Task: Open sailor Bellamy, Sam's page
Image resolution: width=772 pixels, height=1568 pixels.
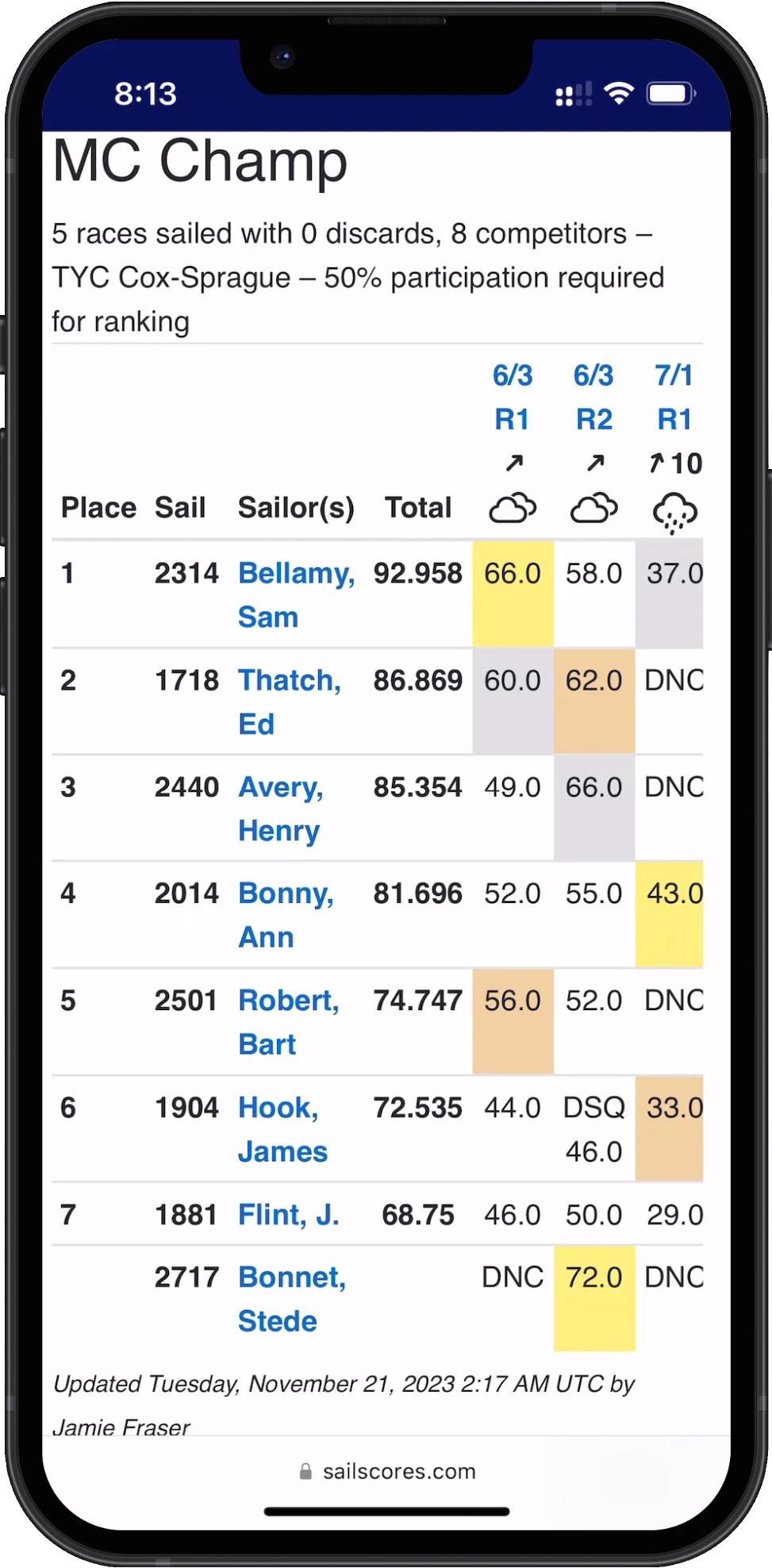Action: (x=295, y=594)
